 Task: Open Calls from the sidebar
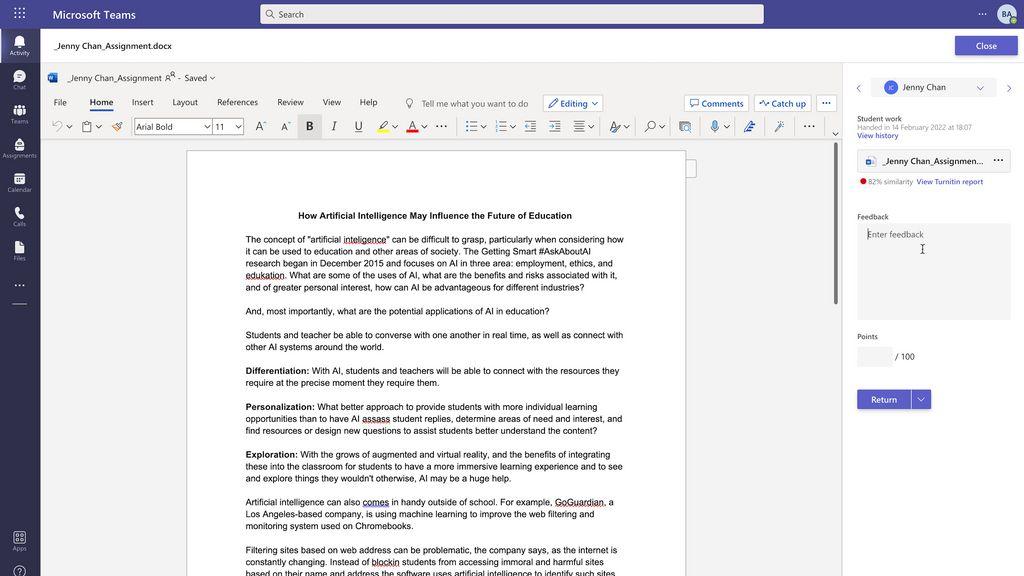[x=20, y=216]
